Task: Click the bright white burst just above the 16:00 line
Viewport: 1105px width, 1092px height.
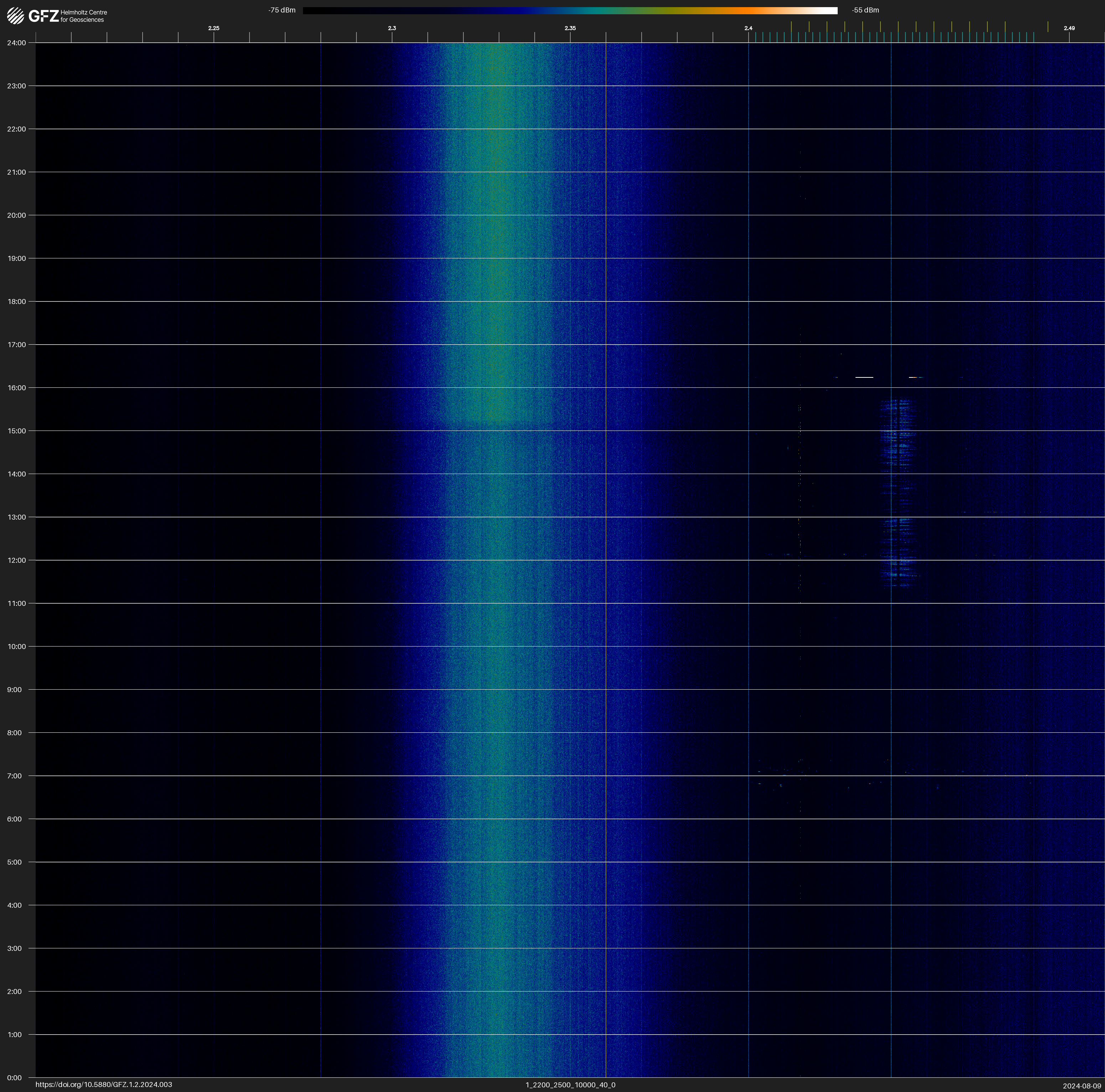Action: click(x=864, y=377)
